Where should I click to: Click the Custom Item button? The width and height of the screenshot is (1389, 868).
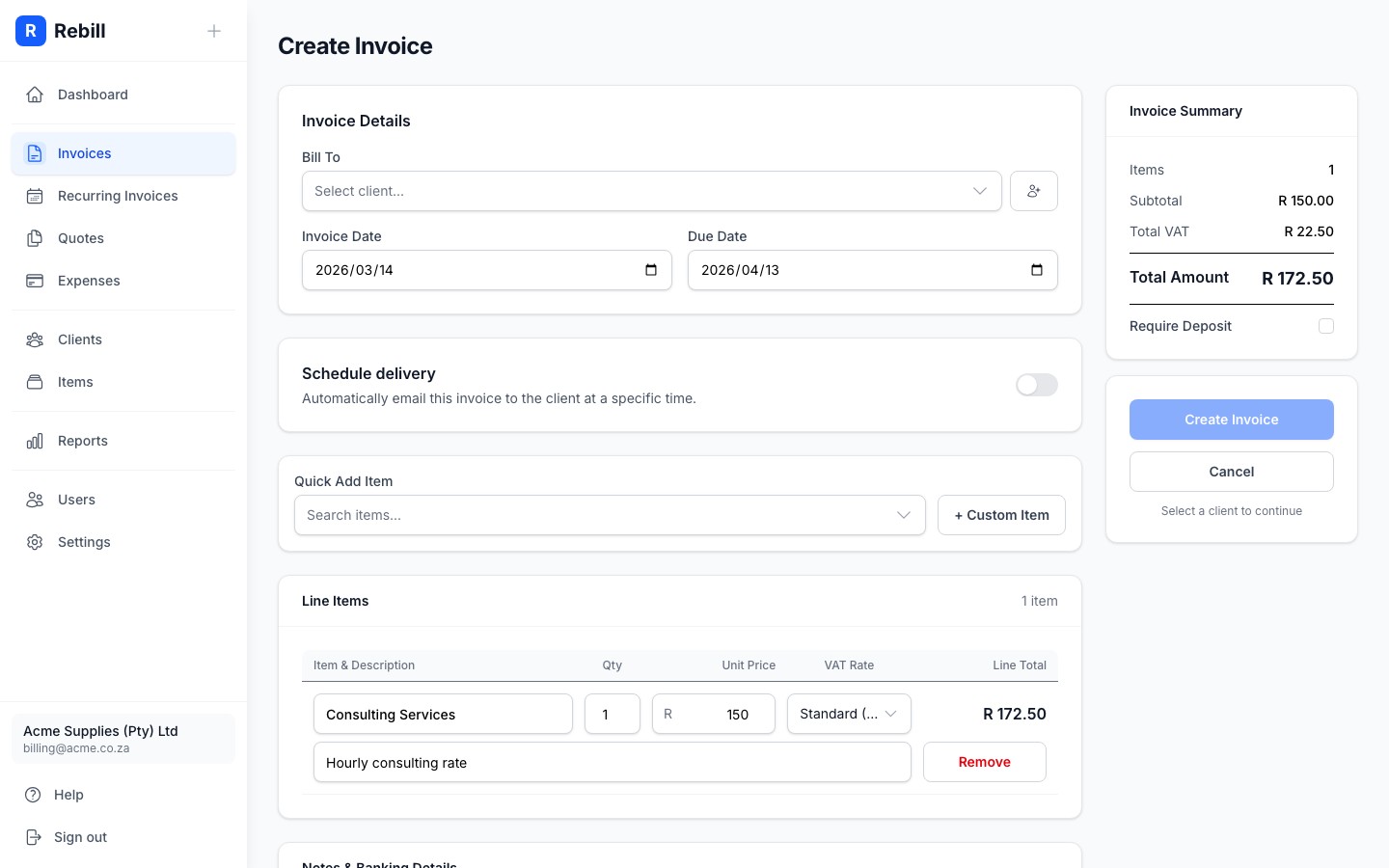click(1001, 515)
